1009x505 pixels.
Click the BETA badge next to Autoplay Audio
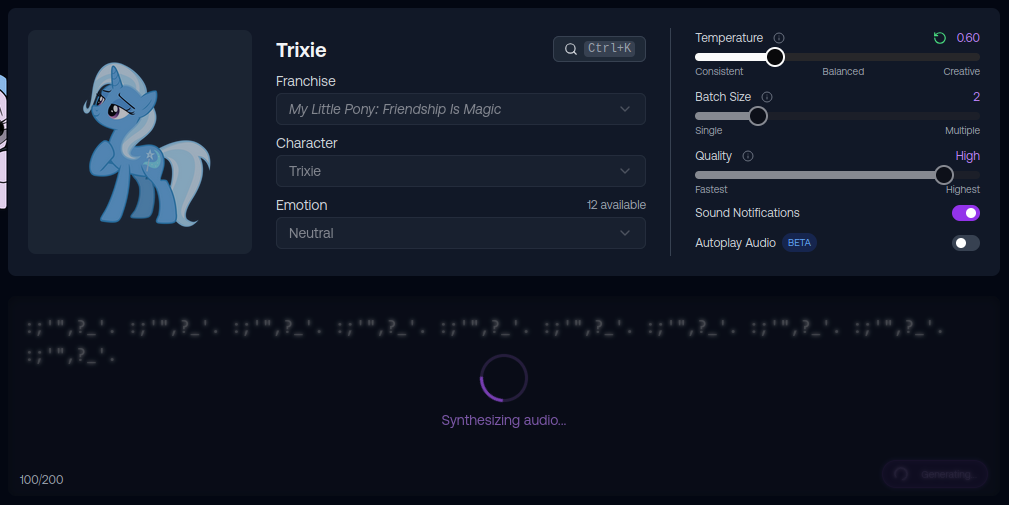click(x=799, y=243)
